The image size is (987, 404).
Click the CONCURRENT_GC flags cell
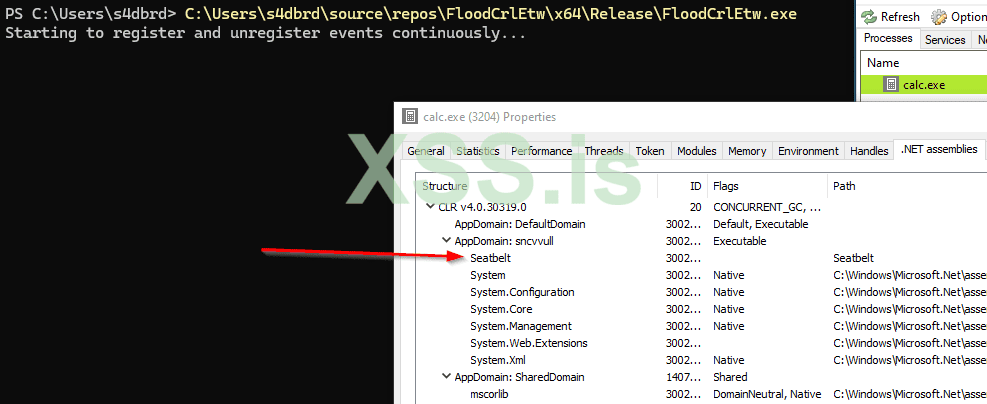pyautogui.click(x=767, y=206)
